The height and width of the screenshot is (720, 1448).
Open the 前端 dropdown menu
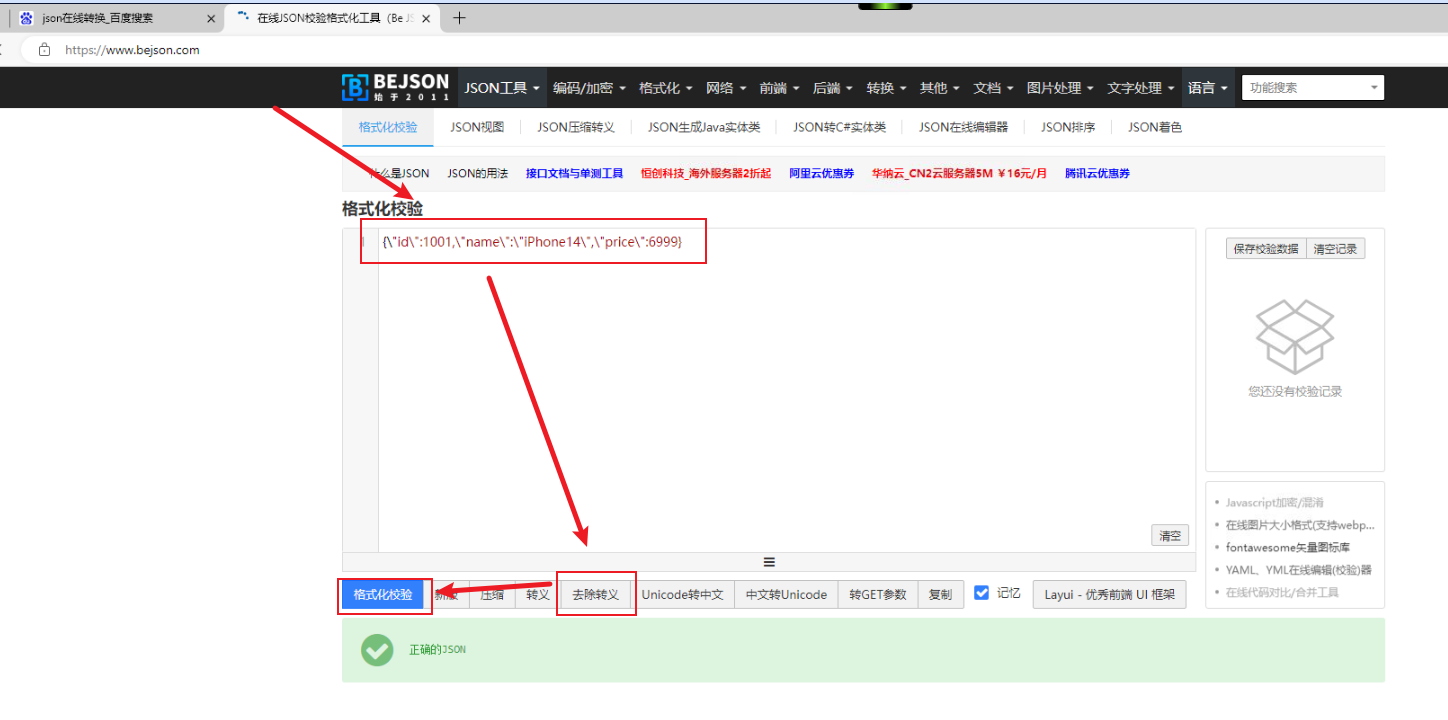pyautogui.click(x=778, y=88)
